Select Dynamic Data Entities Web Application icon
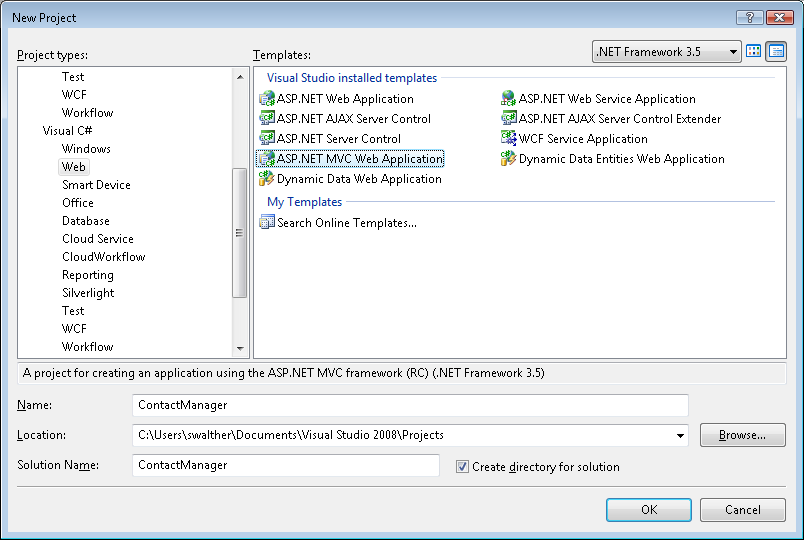 click(x=508, y=159)
